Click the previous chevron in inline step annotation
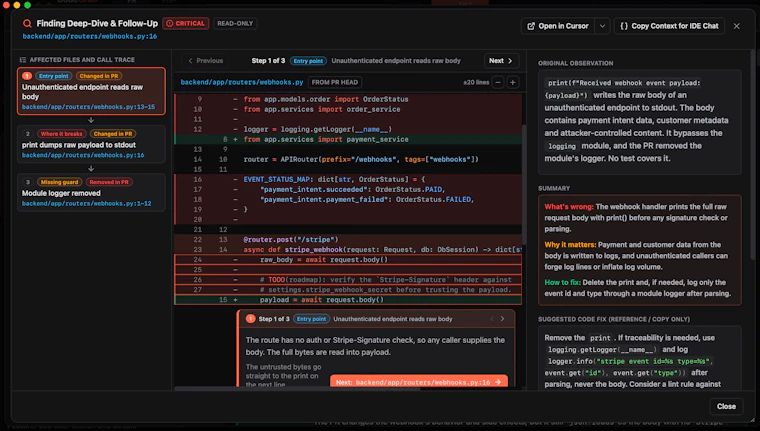This screenshot has width=760, height=431. pyautogui.click(x=492, y=319)
